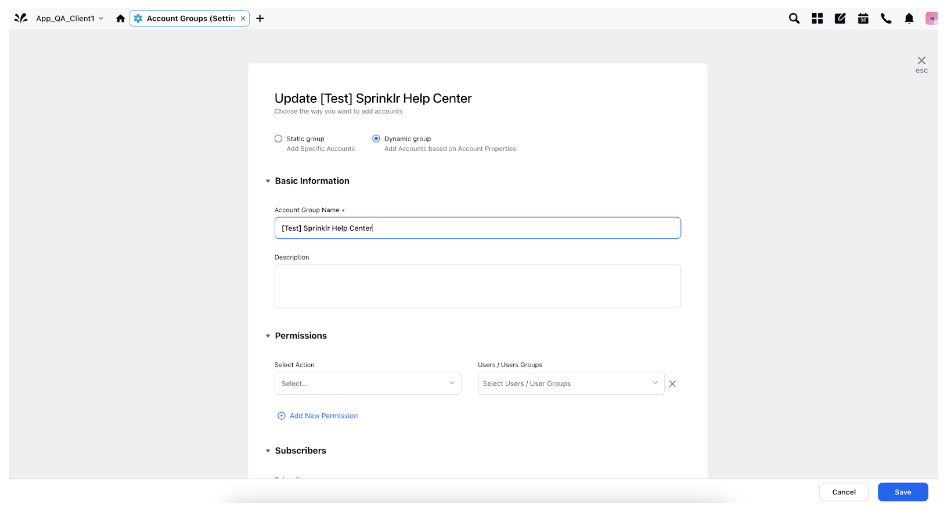Click the Add New Permission link
Image resolution: width=950 pixels, height=520 pixels.
(317, 416)
